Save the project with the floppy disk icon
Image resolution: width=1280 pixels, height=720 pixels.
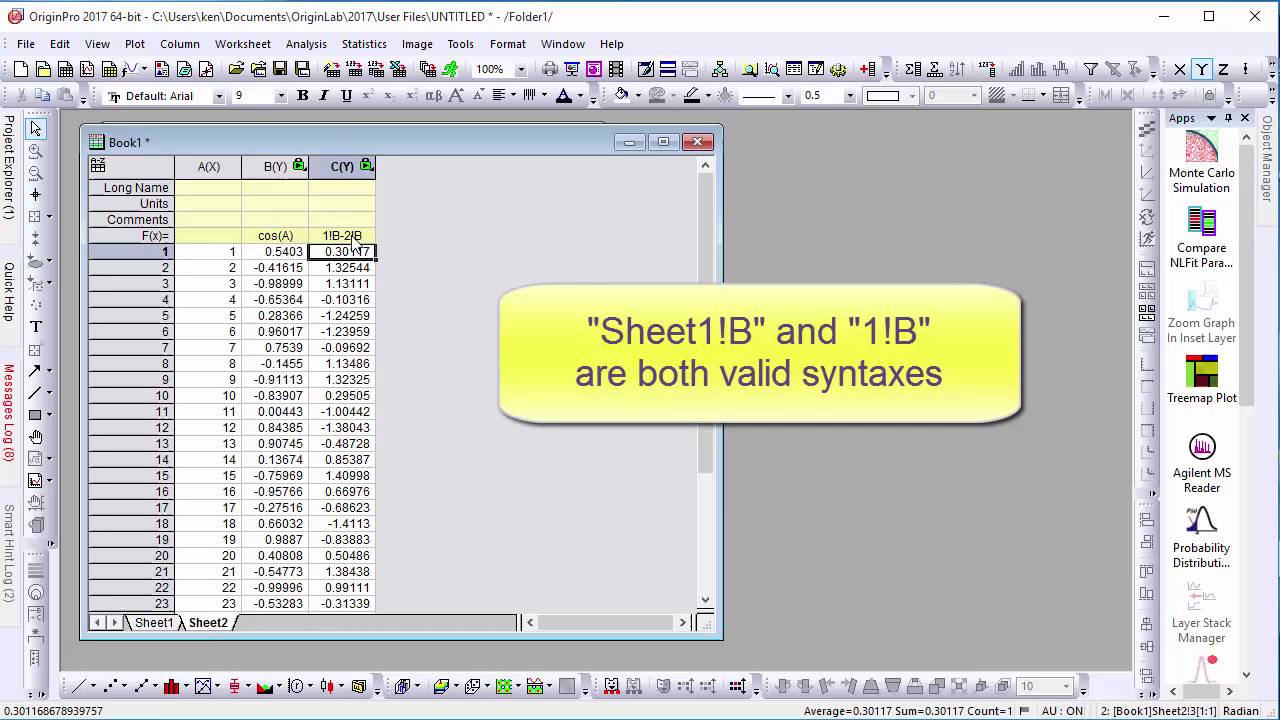click(x=280, y=69)
